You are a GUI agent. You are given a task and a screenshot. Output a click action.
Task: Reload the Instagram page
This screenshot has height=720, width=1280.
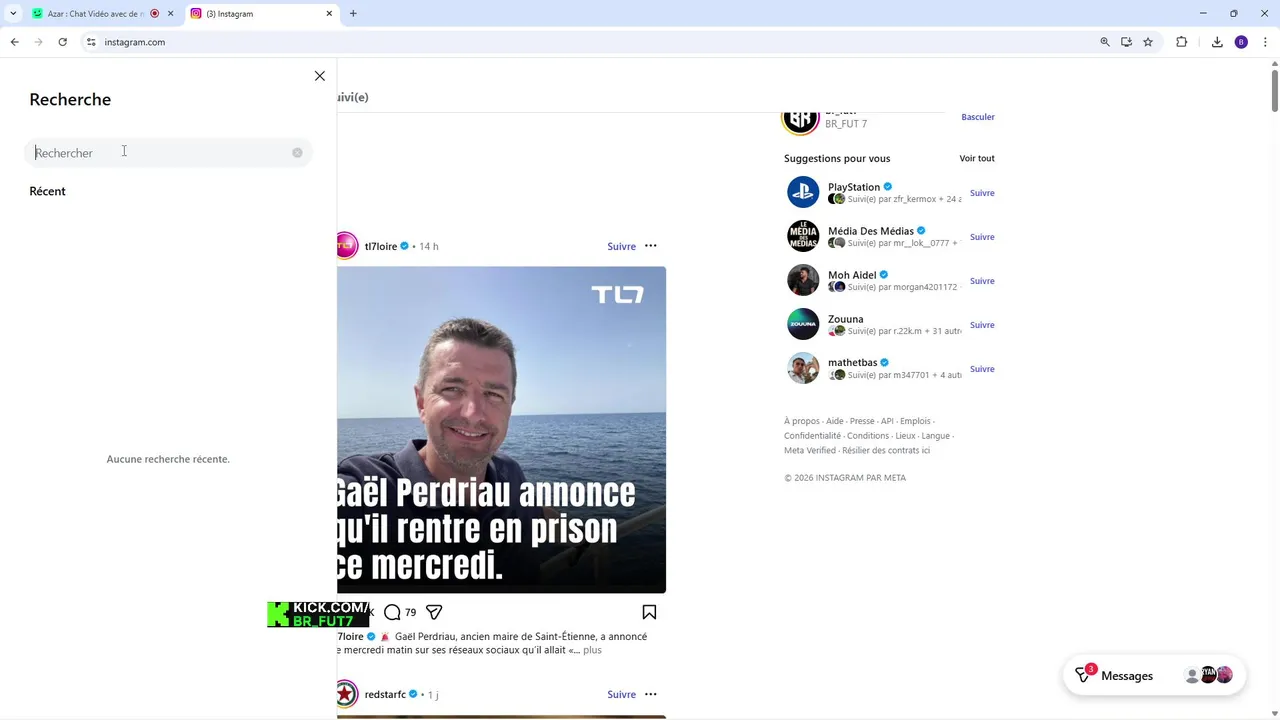click(62, 42)
